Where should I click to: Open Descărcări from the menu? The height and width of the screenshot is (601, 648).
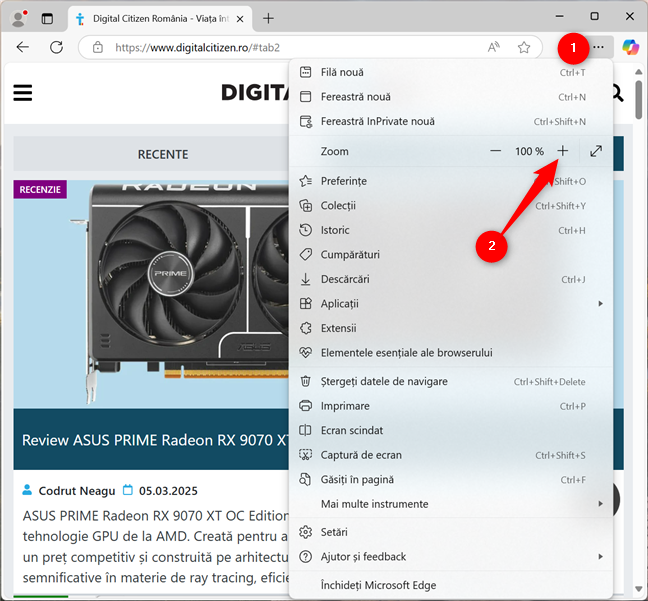pyautogui.click(x=450, y=279)
